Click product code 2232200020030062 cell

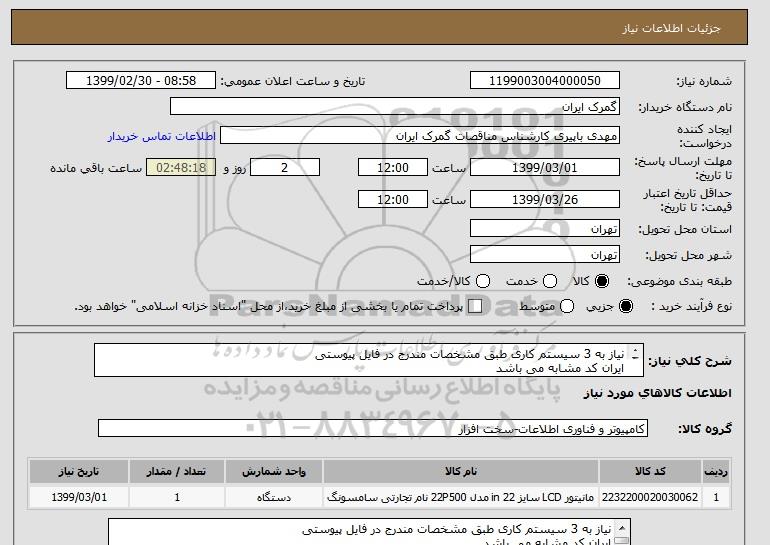(650, 497)
